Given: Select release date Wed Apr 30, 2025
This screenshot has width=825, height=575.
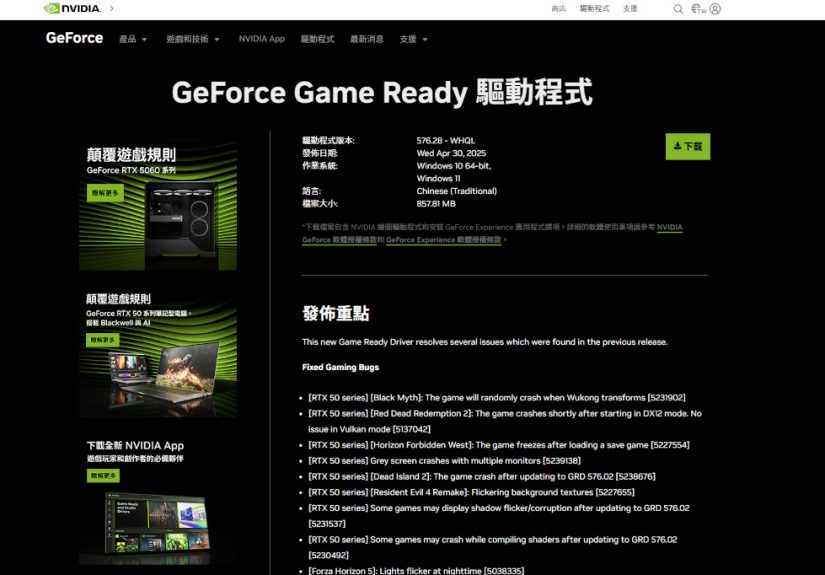Looking at the screenshot, I should coord(451,153).
